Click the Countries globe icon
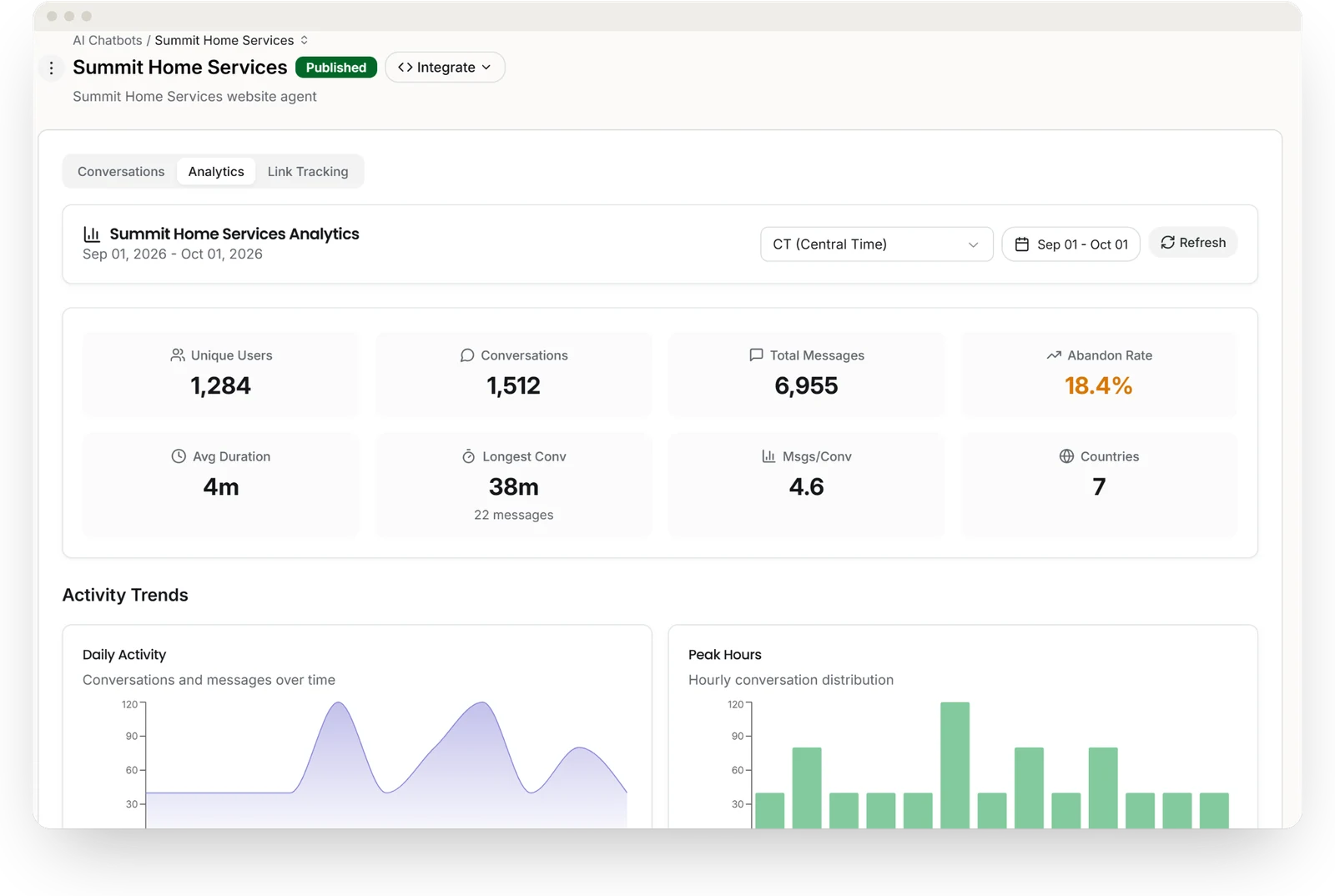Image resolution: width=1335 pixels, height=896 pixels. (x=1066, y=456)
